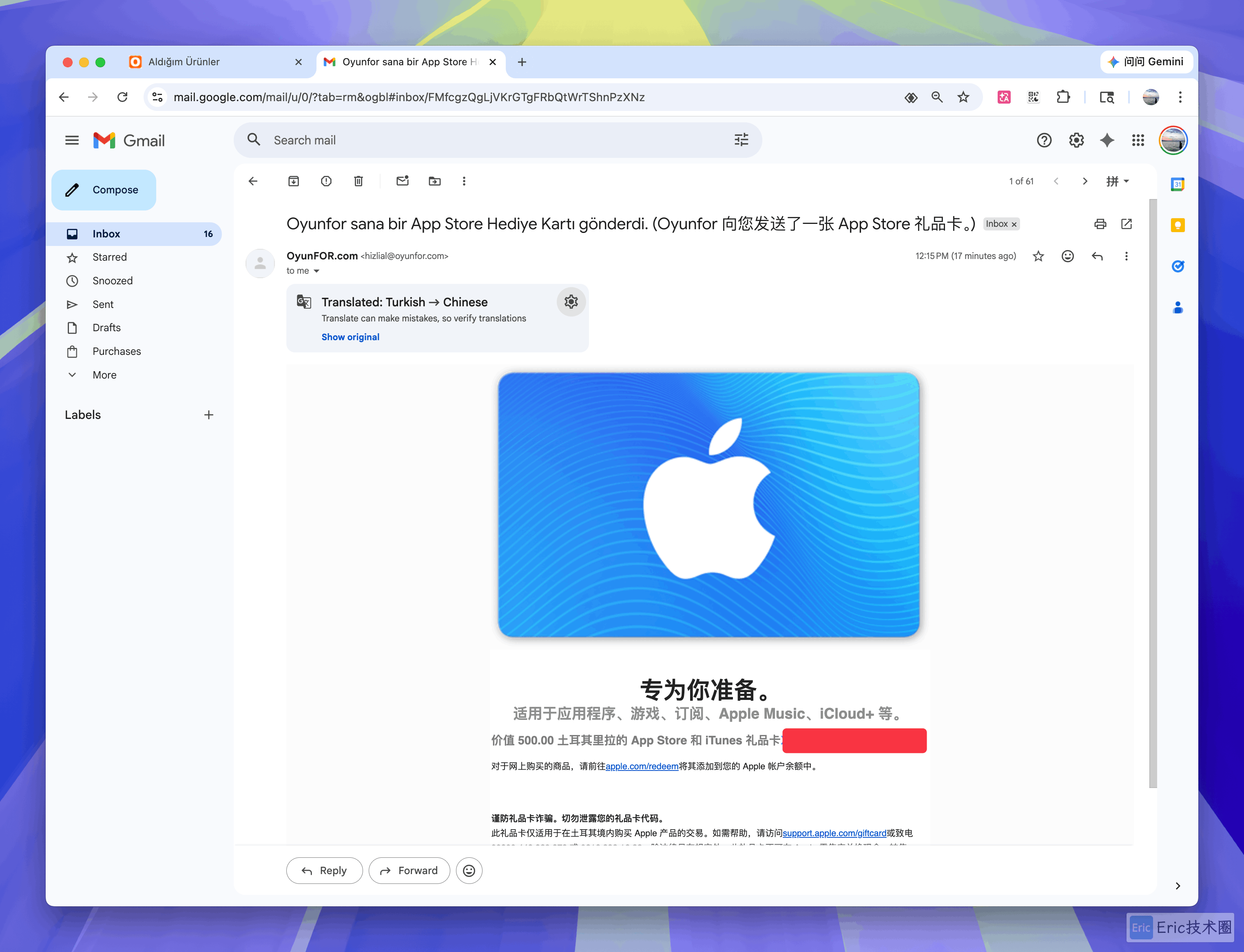Click the browser address bar URL
The height and width of the screenshot is (952, 1244).
(409, 97)
